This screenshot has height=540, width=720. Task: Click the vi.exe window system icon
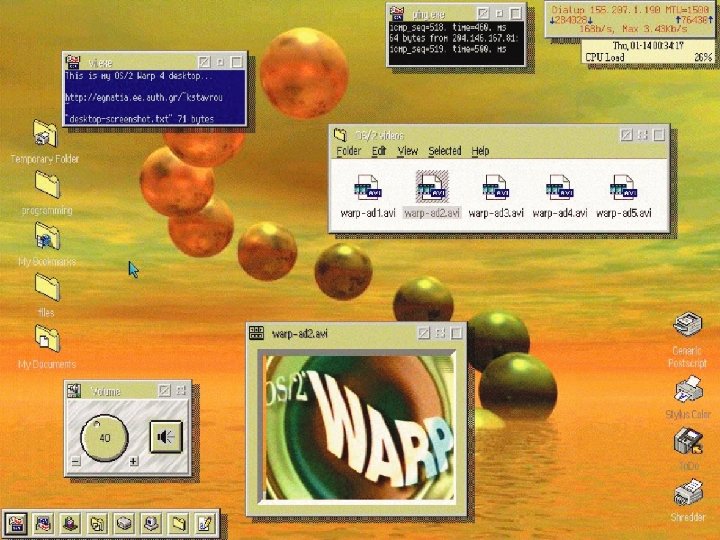click(73, 62)
